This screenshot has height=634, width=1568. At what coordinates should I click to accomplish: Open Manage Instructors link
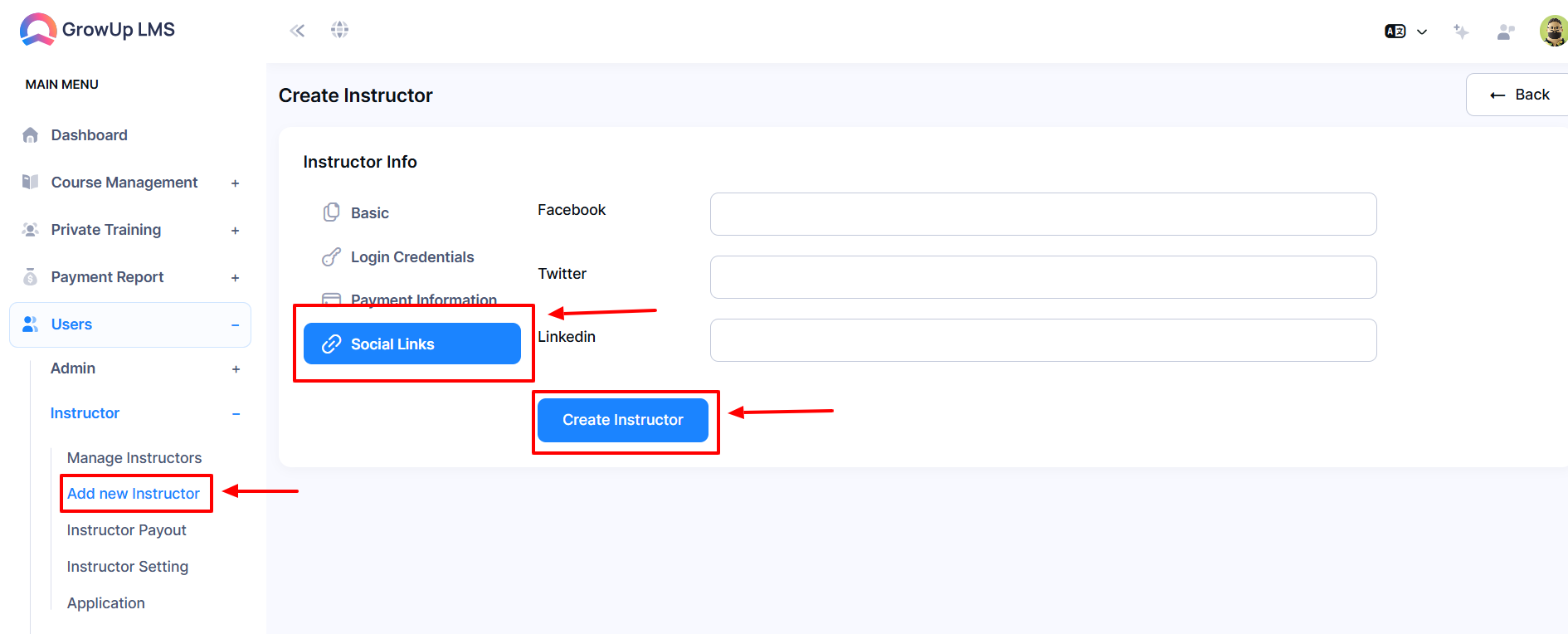click(x=134, y=458)
